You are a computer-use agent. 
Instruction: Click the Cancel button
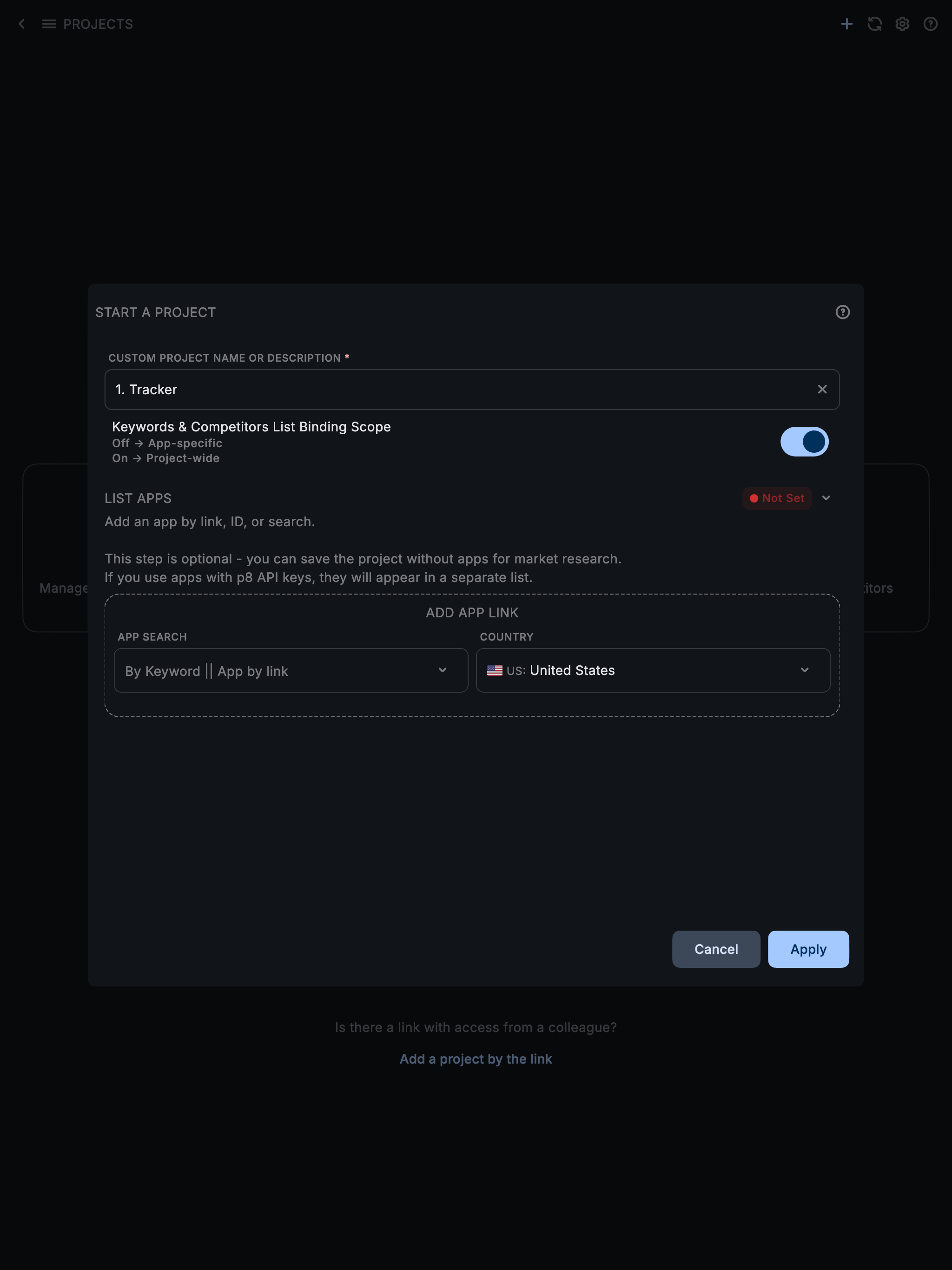(x=716, y=949)
